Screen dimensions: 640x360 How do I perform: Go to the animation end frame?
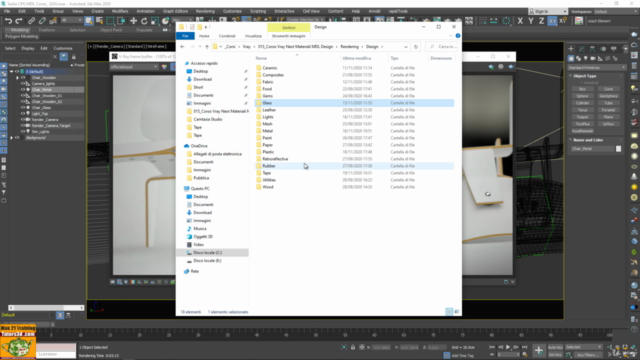pos(524,347)
